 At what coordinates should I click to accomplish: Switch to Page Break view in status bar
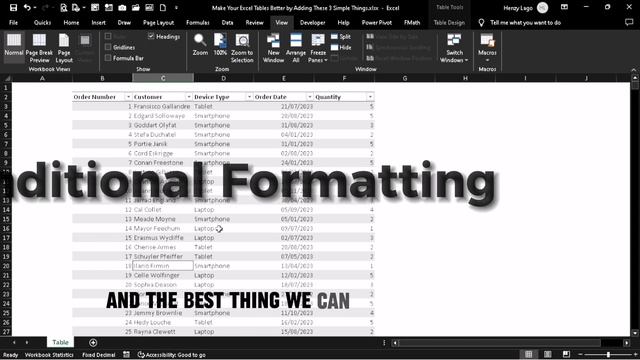pos(566,354)
